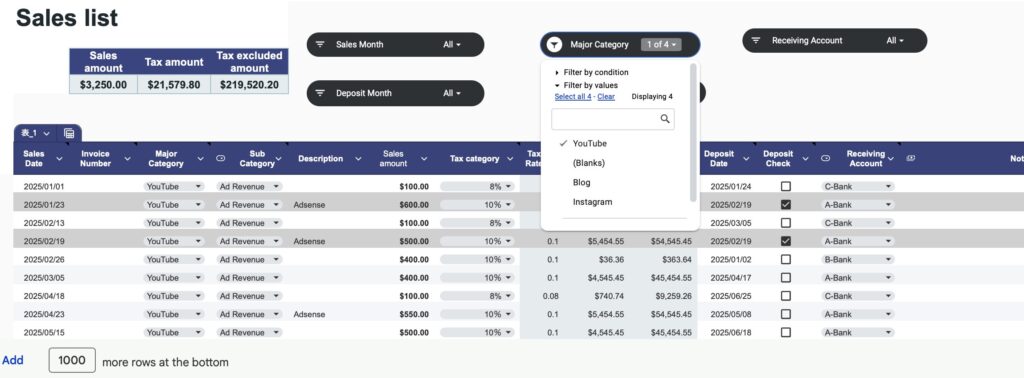Open the Major Category 1 of 4 dropdown
The width and height of the screenshot is (1024, 378).
[x=661, y=44]
